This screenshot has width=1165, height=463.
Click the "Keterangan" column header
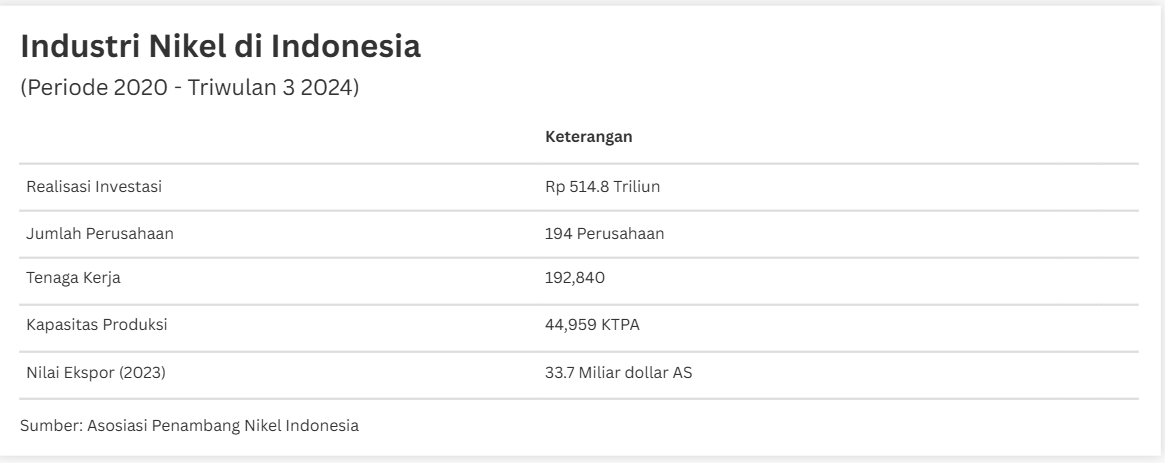(x=588, y=138)
